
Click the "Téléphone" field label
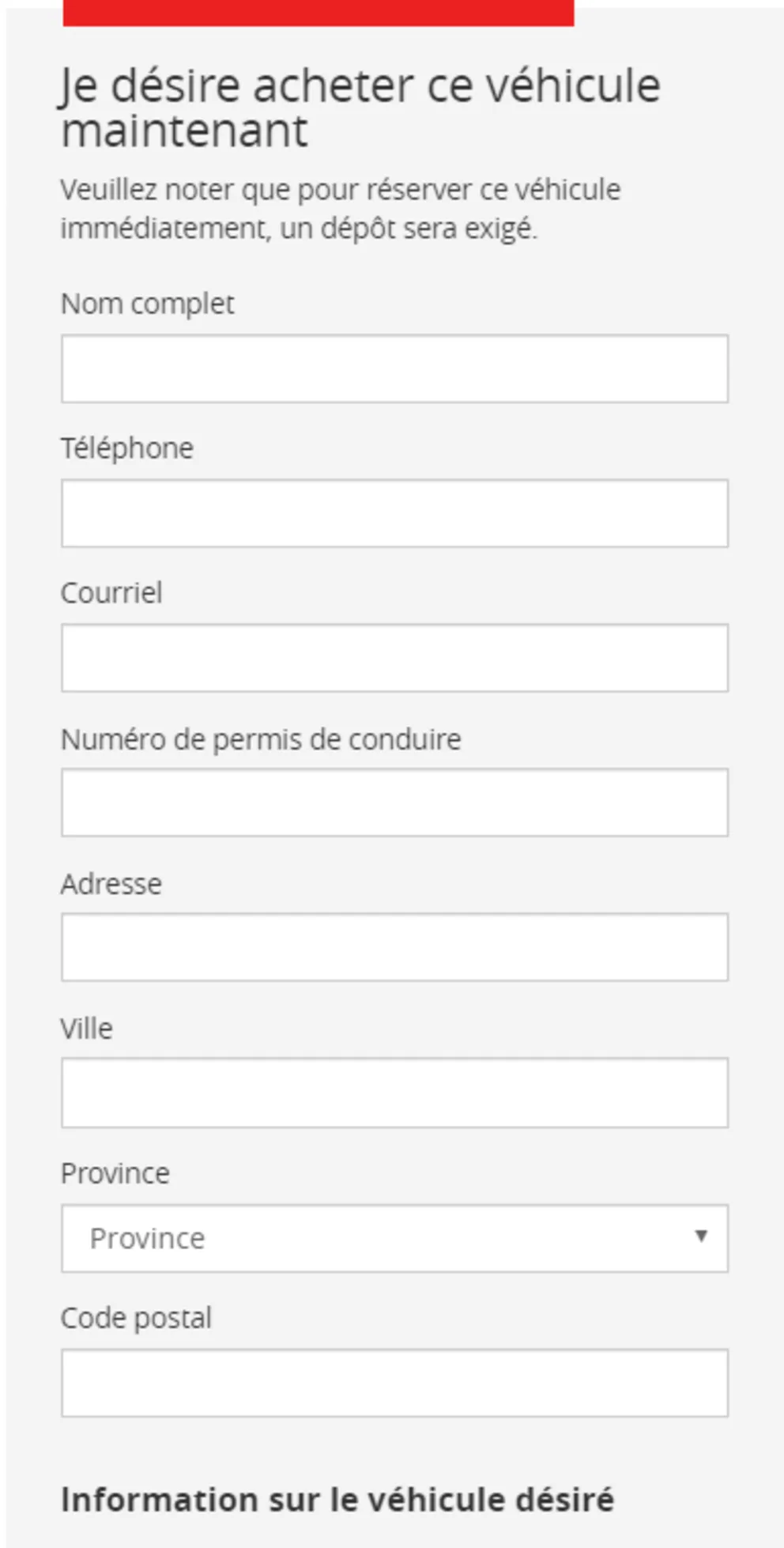coord(127,448)
